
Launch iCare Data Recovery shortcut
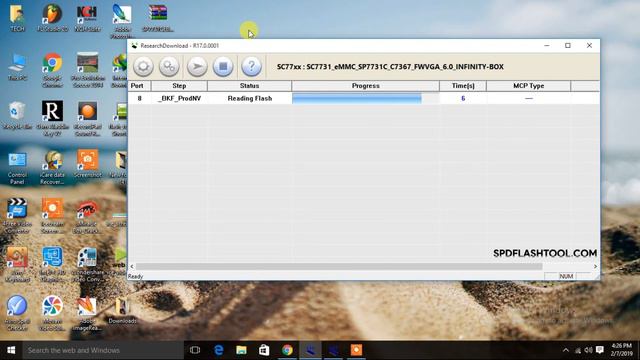click(x=52, y=167)
